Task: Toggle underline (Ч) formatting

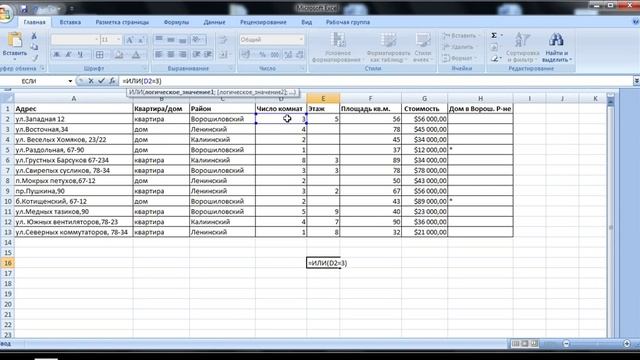Action: click(80, 54)
